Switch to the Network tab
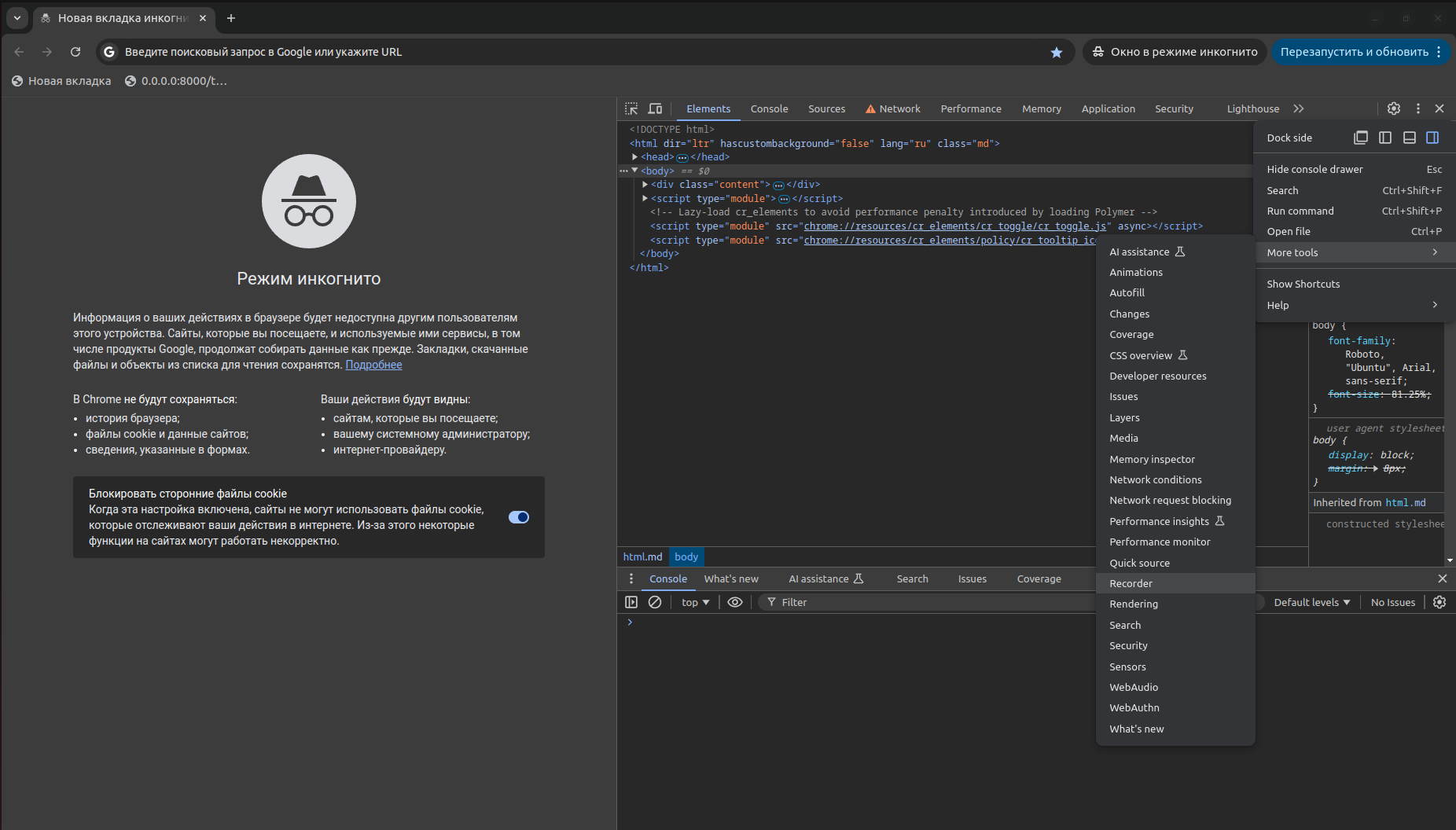Screen dimensions: 1456x830 click(899, 108)
